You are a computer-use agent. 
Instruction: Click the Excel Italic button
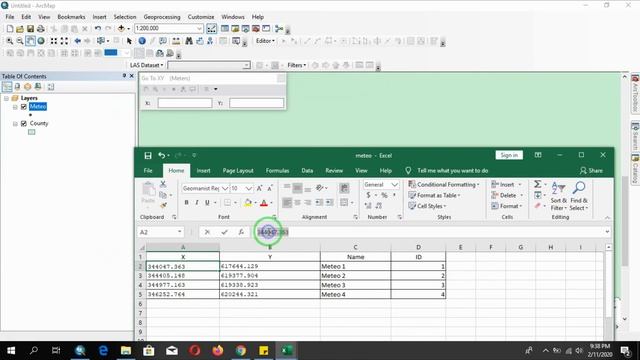pos(197,202)
